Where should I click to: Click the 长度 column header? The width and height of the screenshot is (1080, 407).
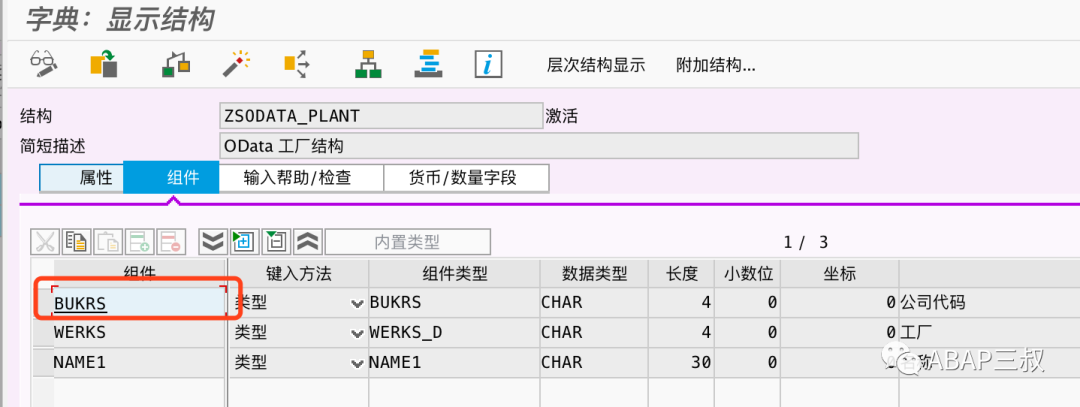point(681,273)
